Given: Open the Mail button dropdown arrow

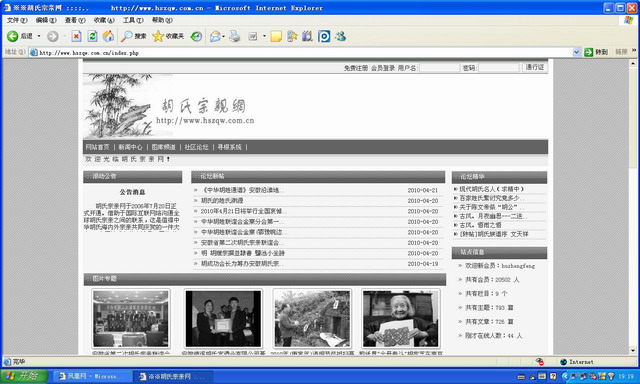Looking at the screenshot, I should [x=223, y=36].
